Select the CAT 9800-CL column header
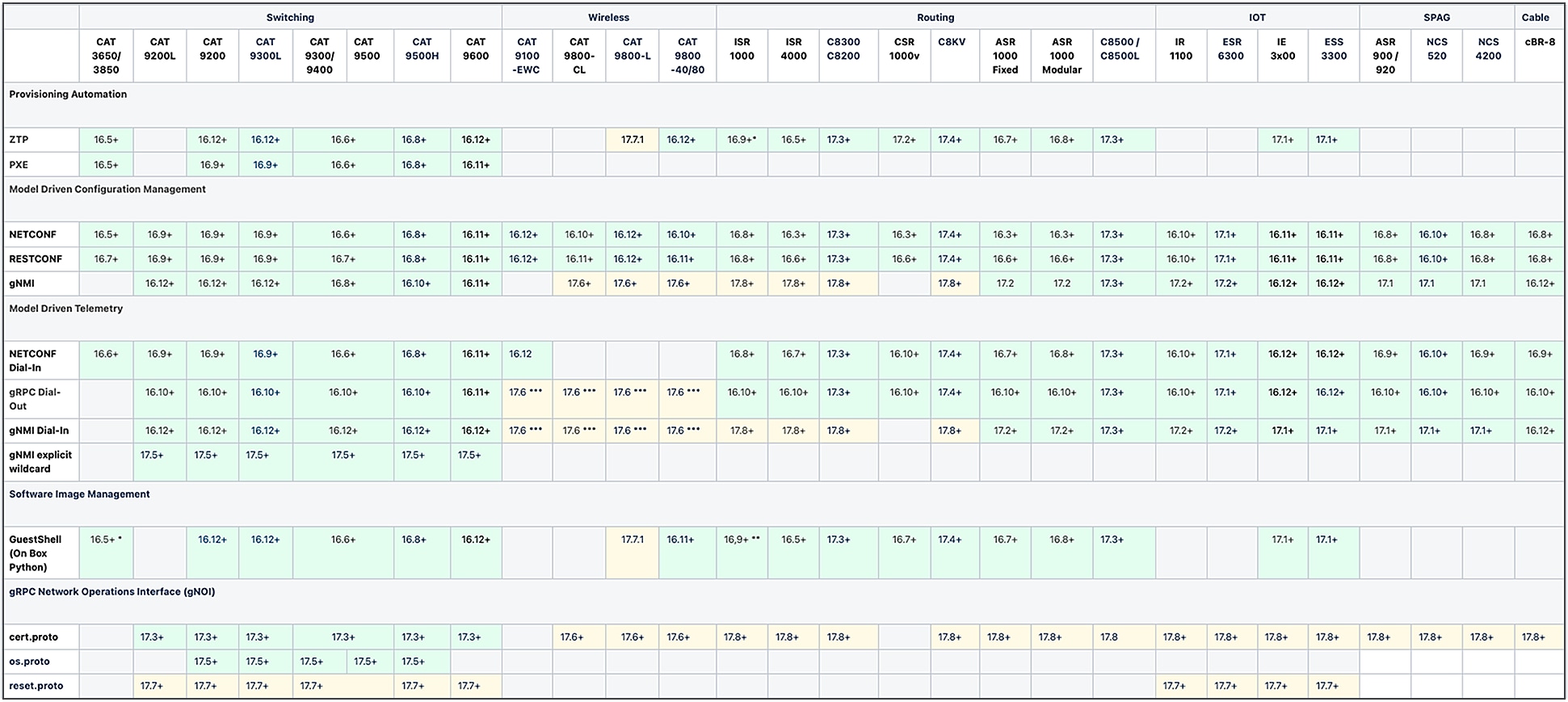 (579, 56)
